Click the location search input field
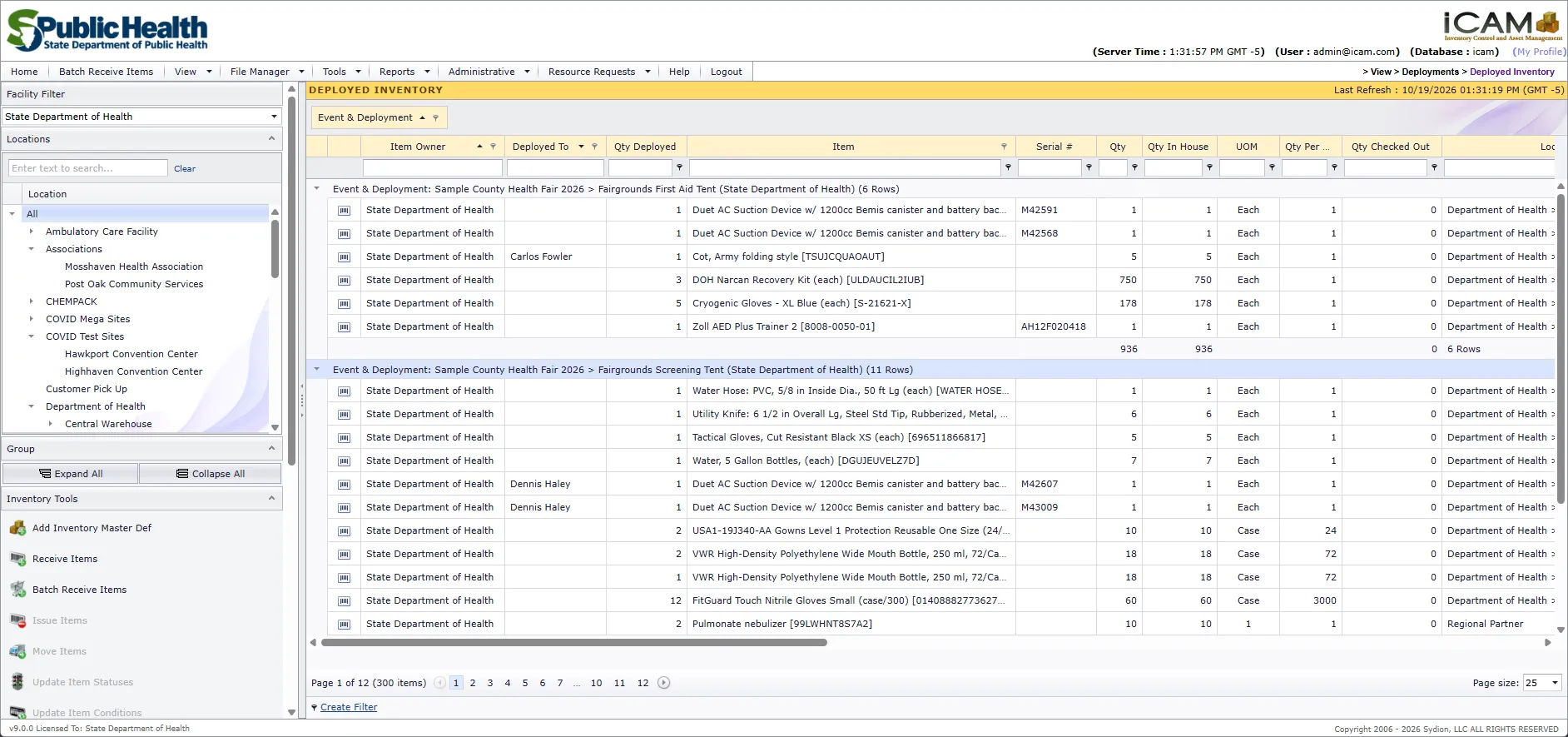Viewport: 1568px width, 737px height. click(x=88, y=168)
